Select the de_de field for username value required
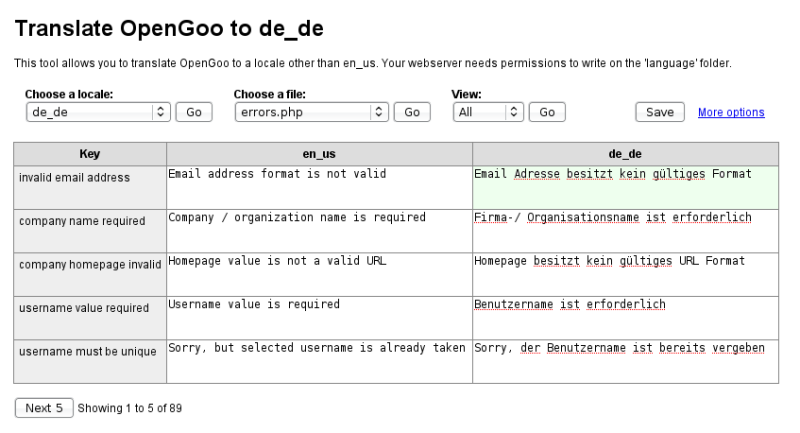Viewport: 800px width, 433px height. point(625,318)
